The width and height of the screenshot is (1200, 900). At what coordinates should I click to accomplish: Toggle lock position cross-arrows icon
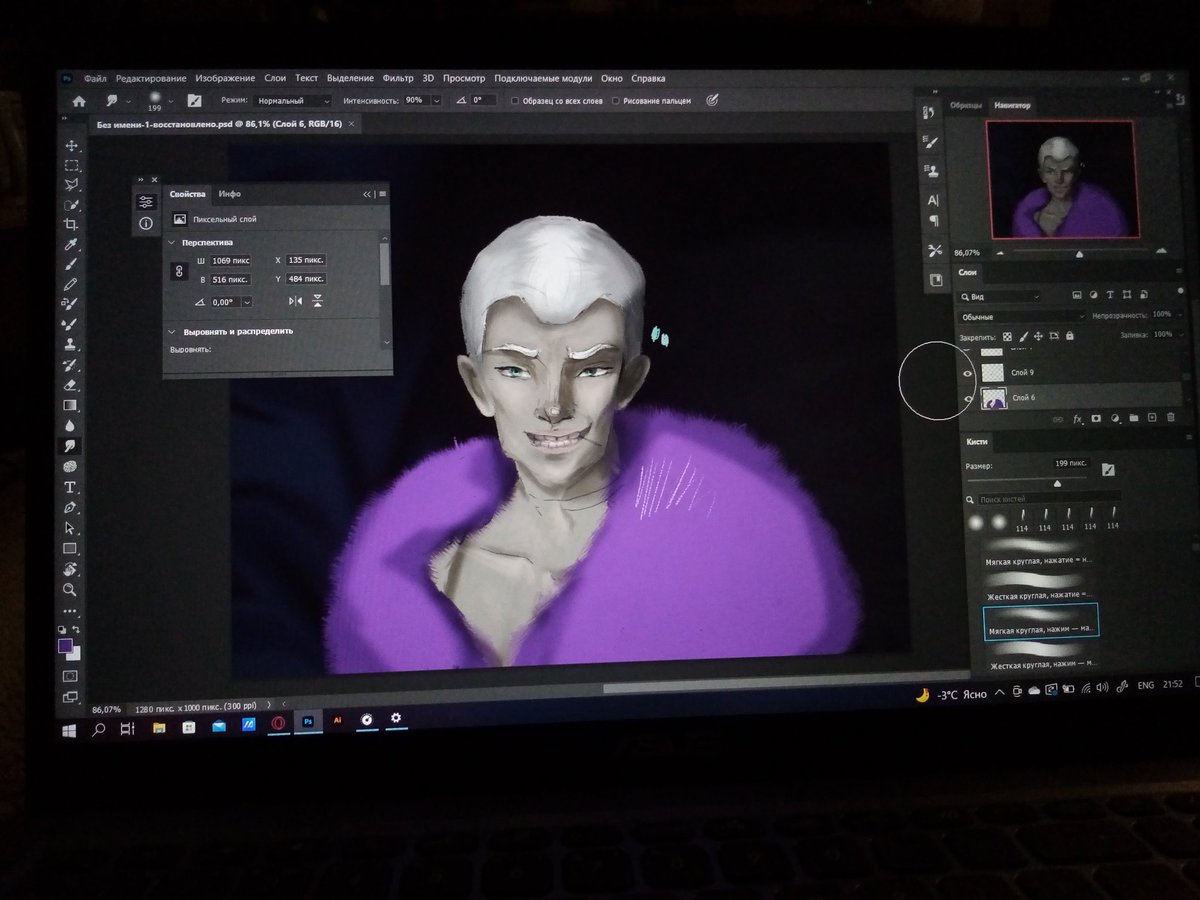click(x=1038, y=337)
